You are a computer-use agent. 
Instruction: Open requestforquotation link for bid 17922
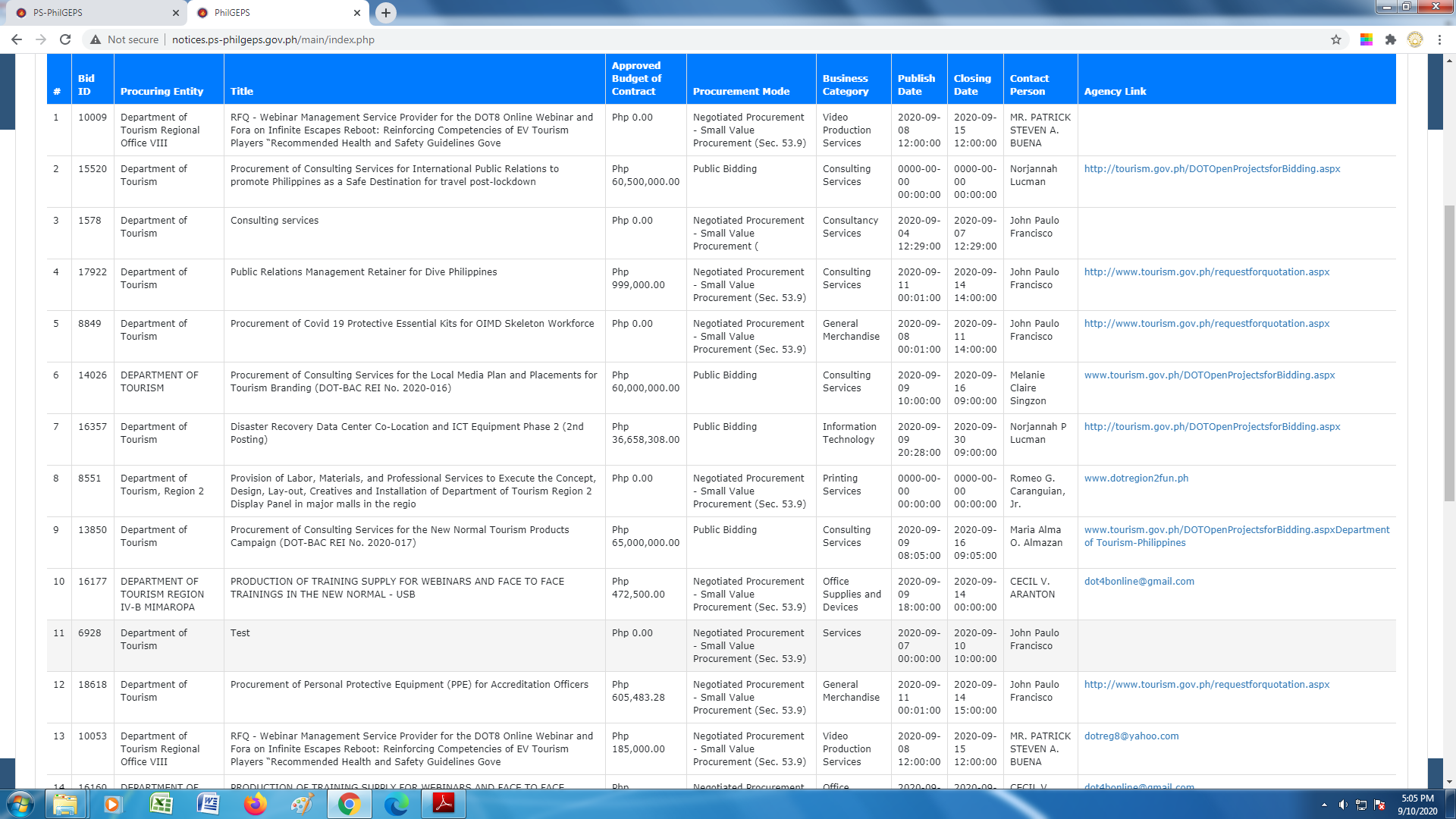click(x=1207, y=272)
